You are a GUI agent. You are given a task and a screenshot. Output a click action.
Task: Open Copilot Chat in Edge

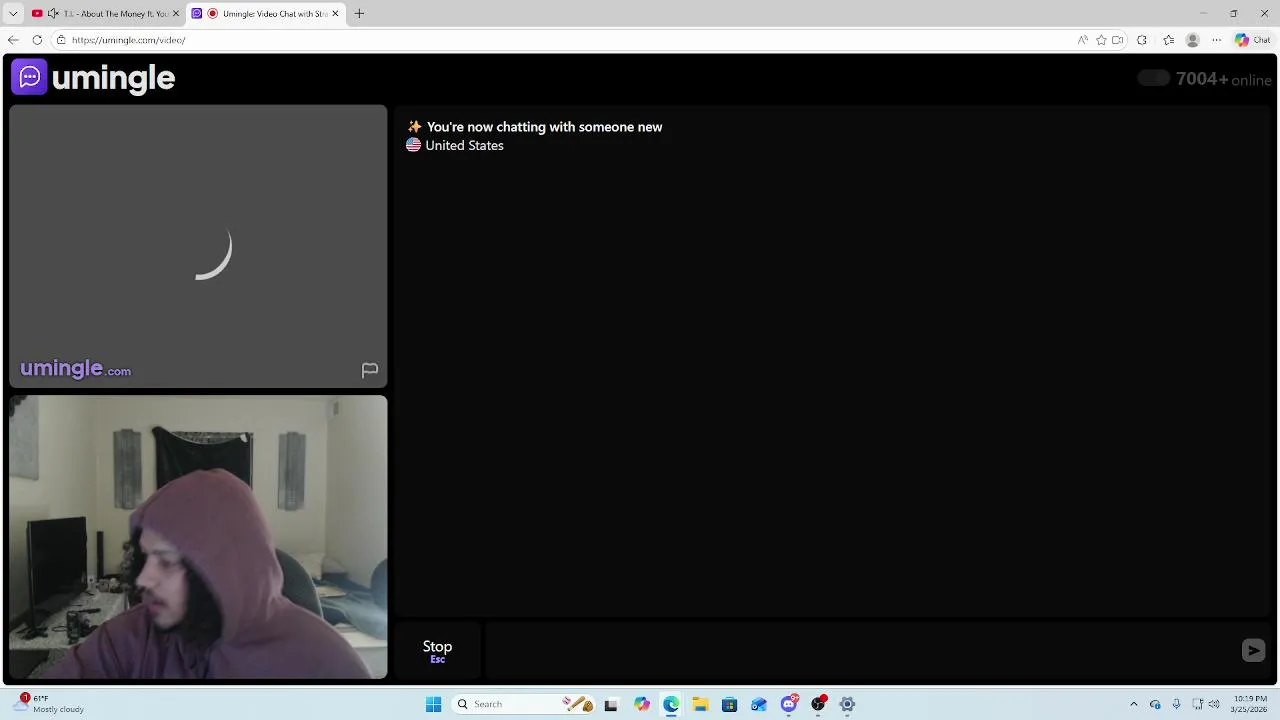pyautogui.click(x=1253, y=40)
